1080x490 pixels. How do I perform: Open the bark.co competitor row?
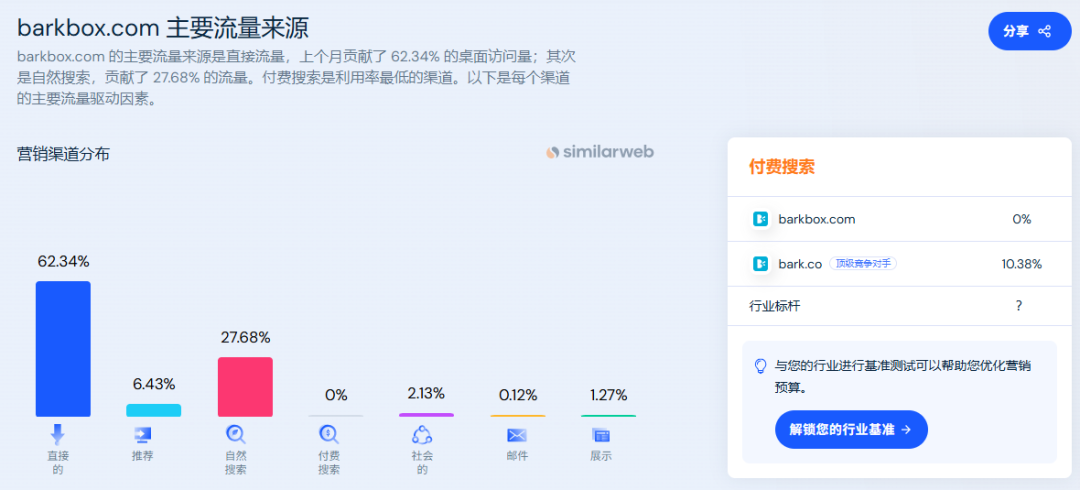pos(900,263)
